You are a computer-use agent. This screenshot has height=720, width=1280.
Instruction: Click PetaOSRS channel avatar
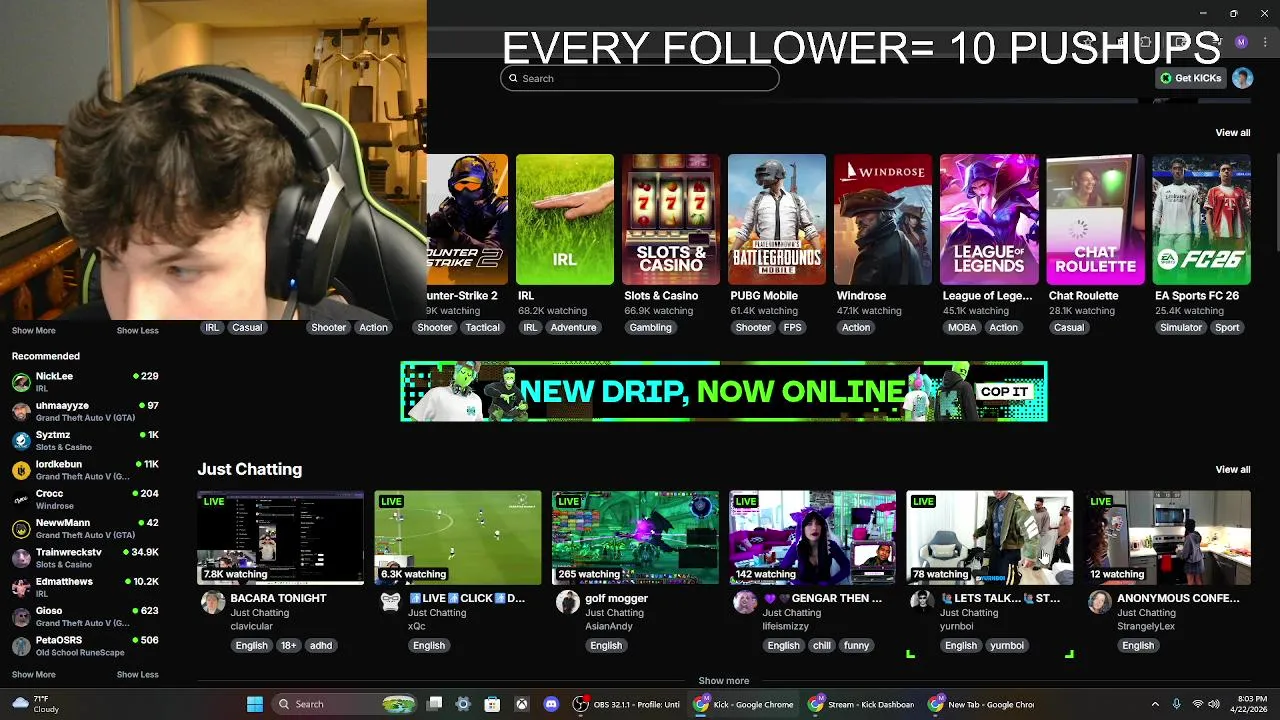[21, 645]
